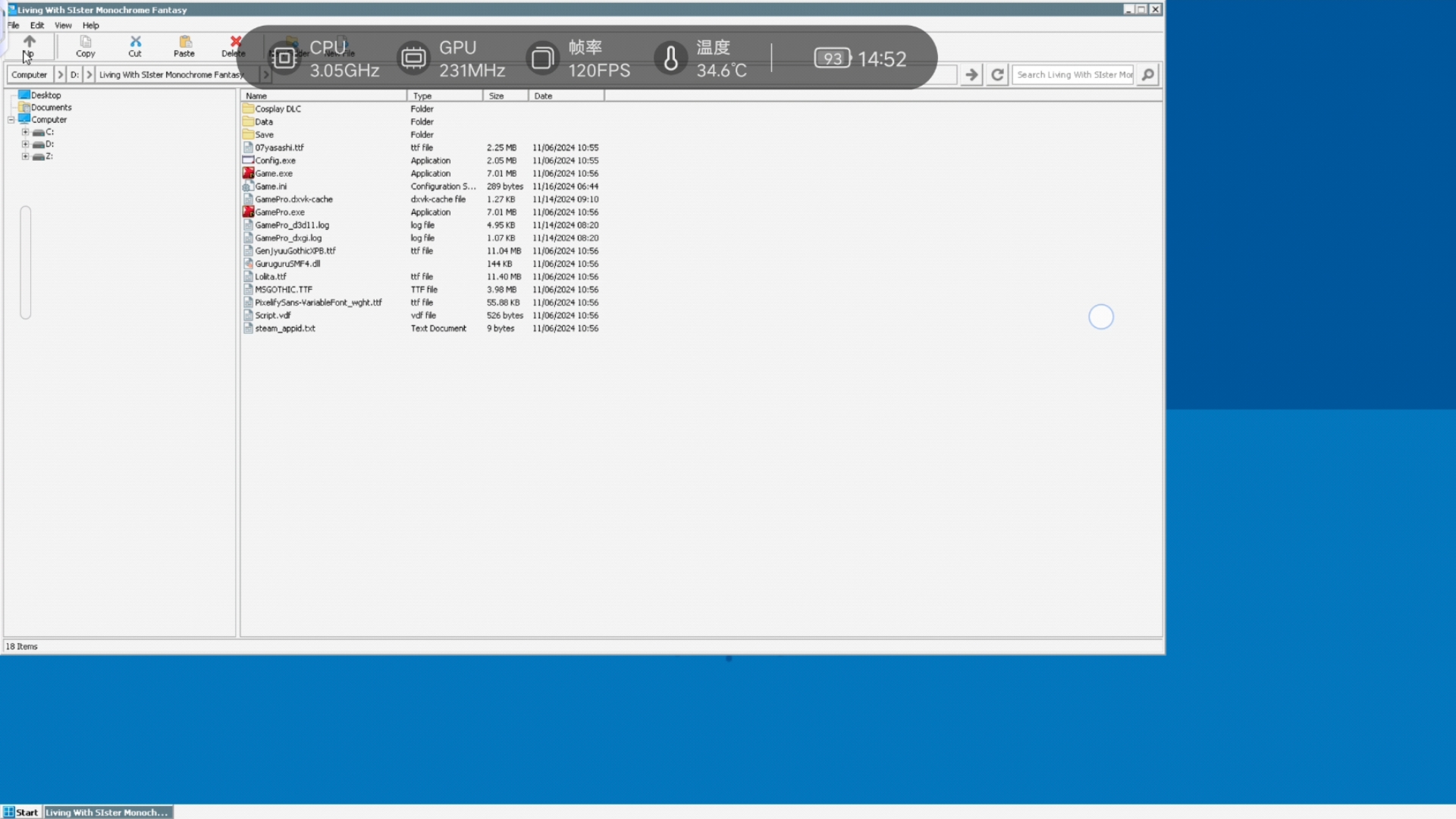Select Script.vdf file
The height and width of the screenshot is (819, 1456).
click(x=273, y=315)
